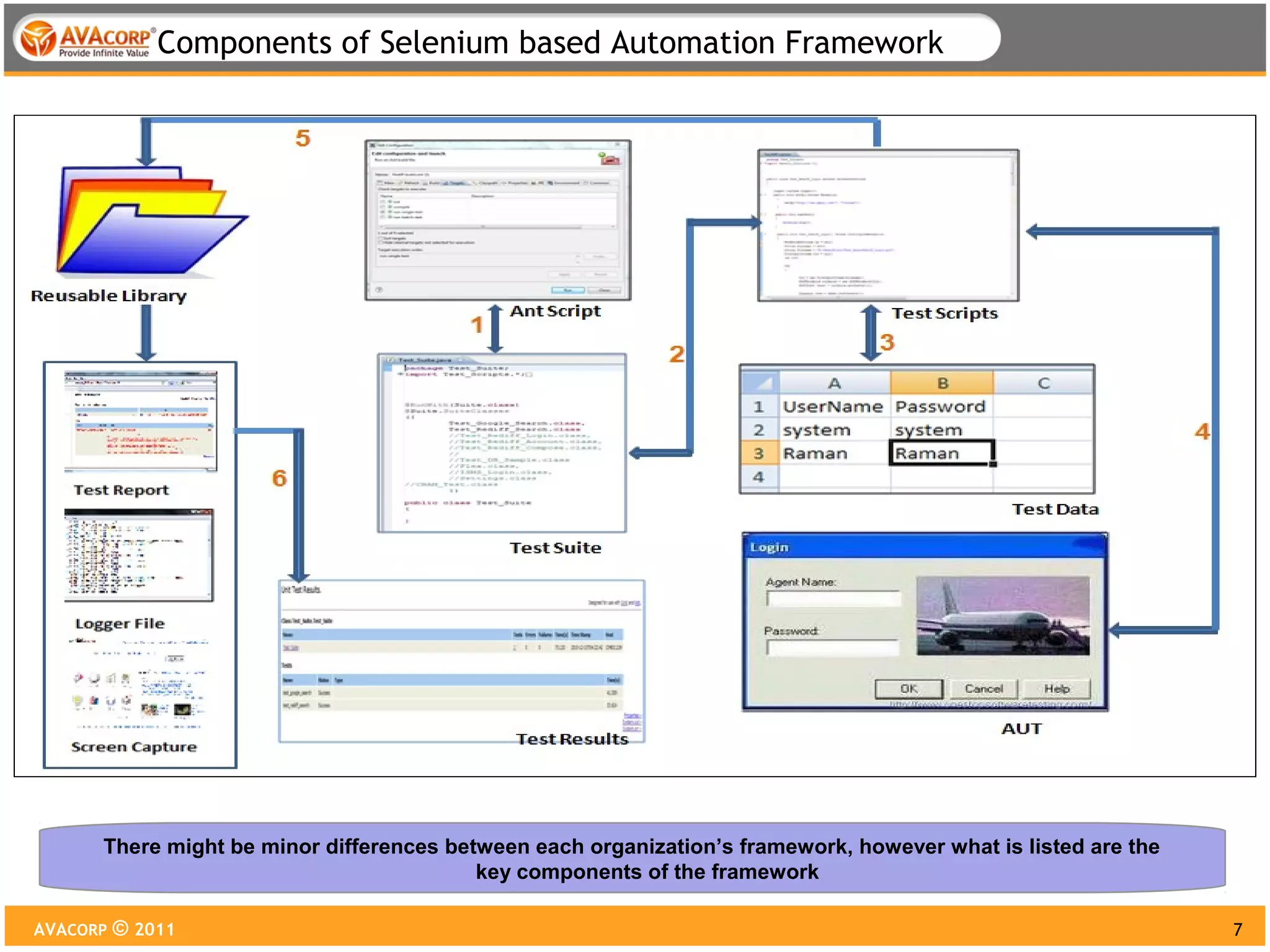
Task: Click the 'Test Report' label
Action: (121, 490)
